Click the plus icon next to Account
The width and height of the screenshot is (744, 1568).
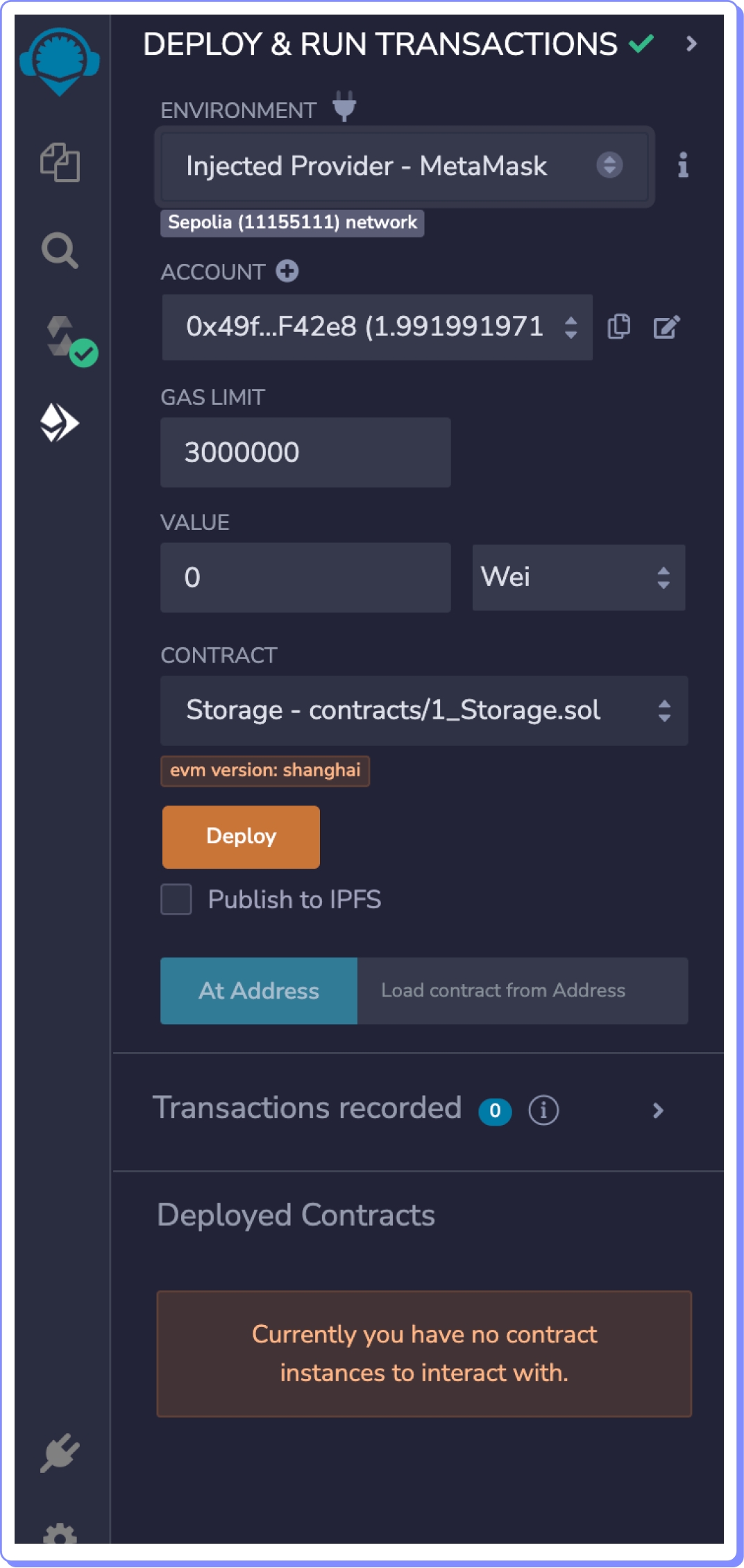(x=287, y=271)
